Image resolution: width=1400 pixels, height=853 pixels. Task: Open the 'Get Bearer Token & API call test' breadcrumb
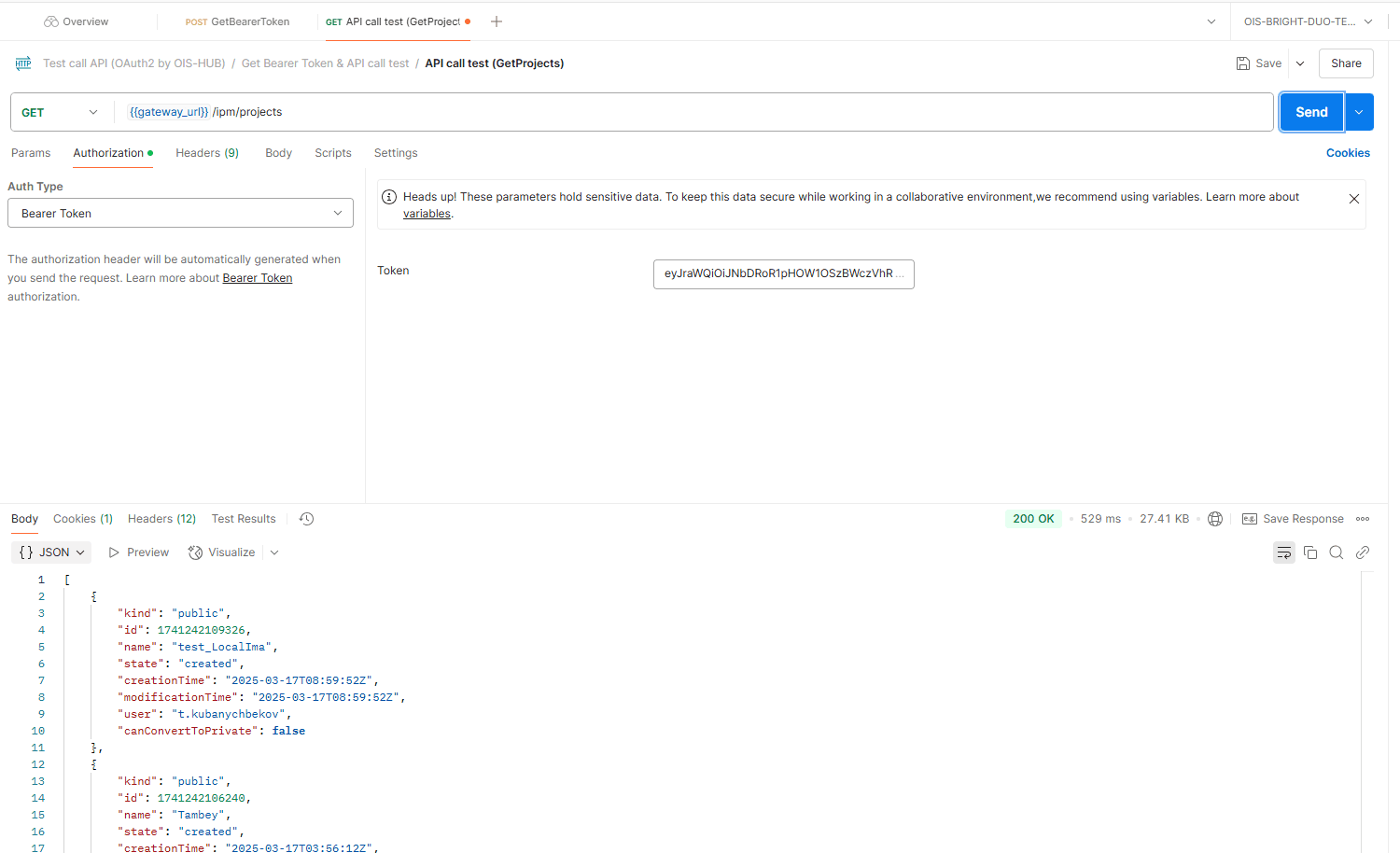pyautogui.click(x=325, y=63)
